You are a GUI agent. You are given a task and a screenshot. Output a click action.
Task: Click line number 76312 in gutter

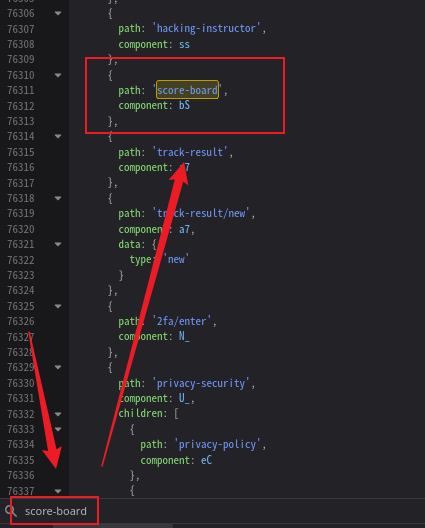21,106
